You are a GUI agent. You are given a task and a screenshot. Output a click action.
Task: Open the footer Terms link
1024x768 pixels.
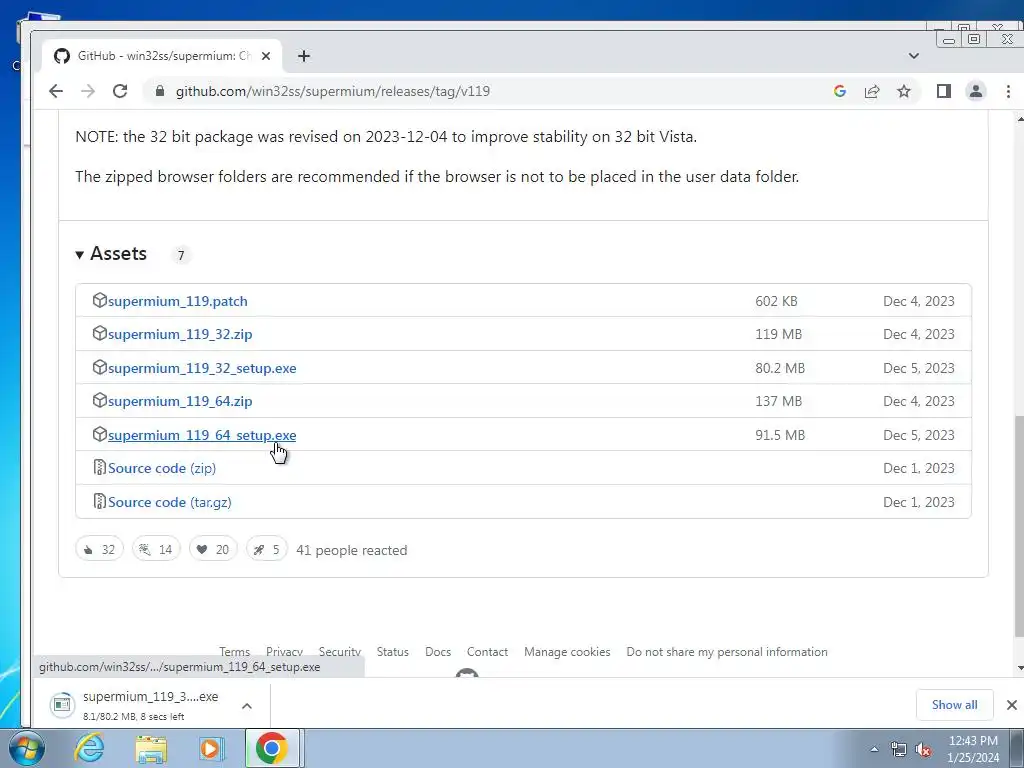pos(234,652)
